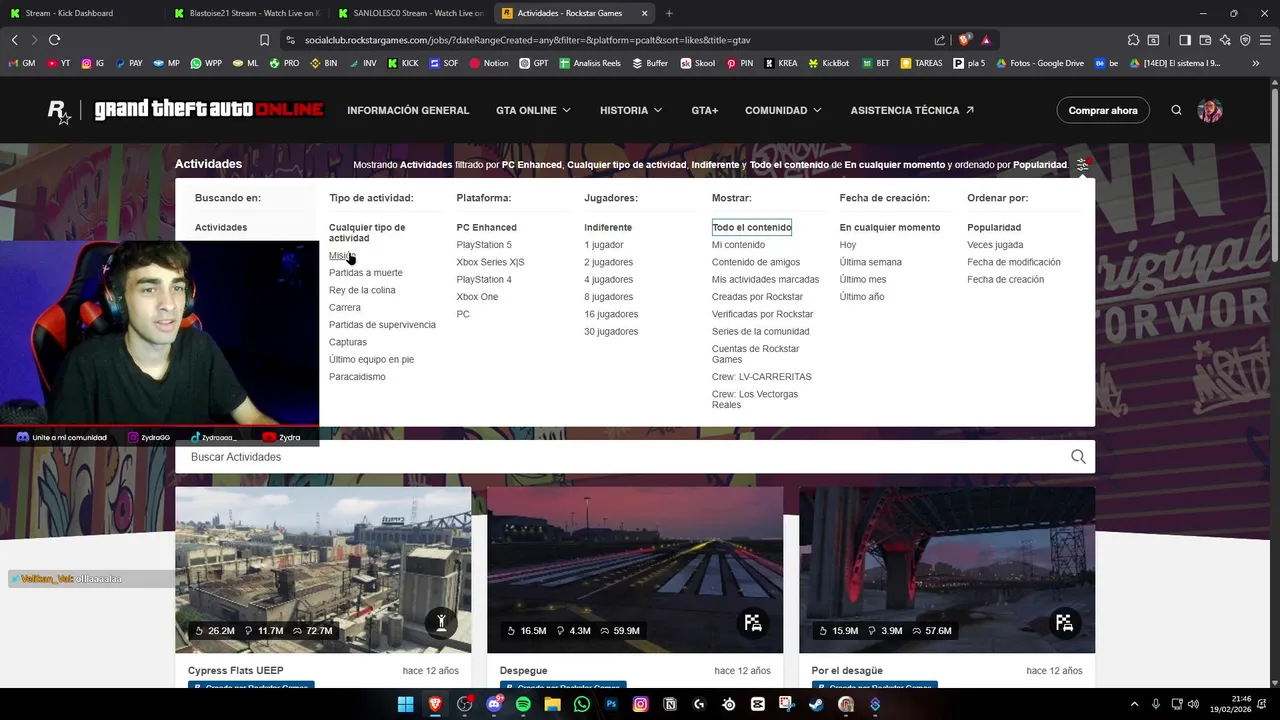Open the site search magnifier icon

[x=1176, y=110]
